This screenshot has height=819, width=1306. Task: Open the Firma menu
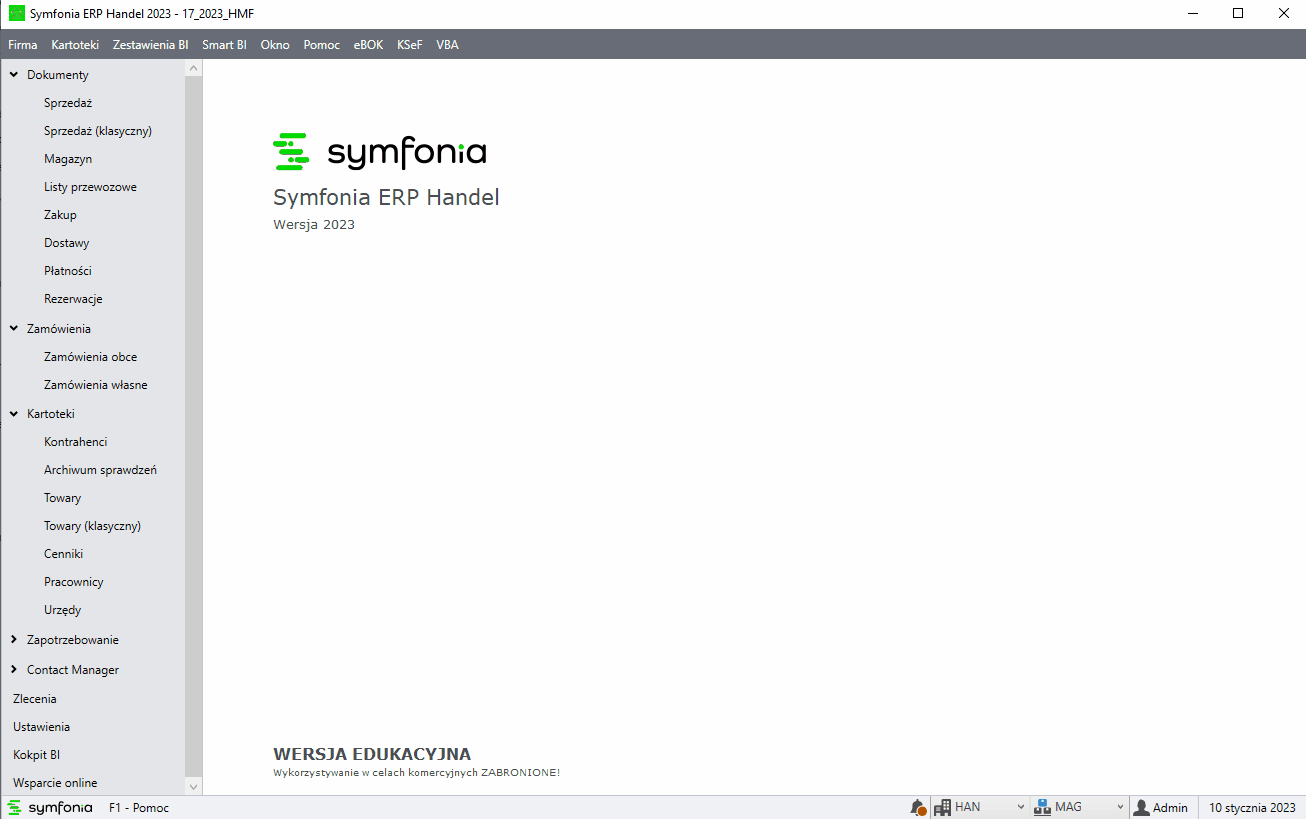pos(23,45)
